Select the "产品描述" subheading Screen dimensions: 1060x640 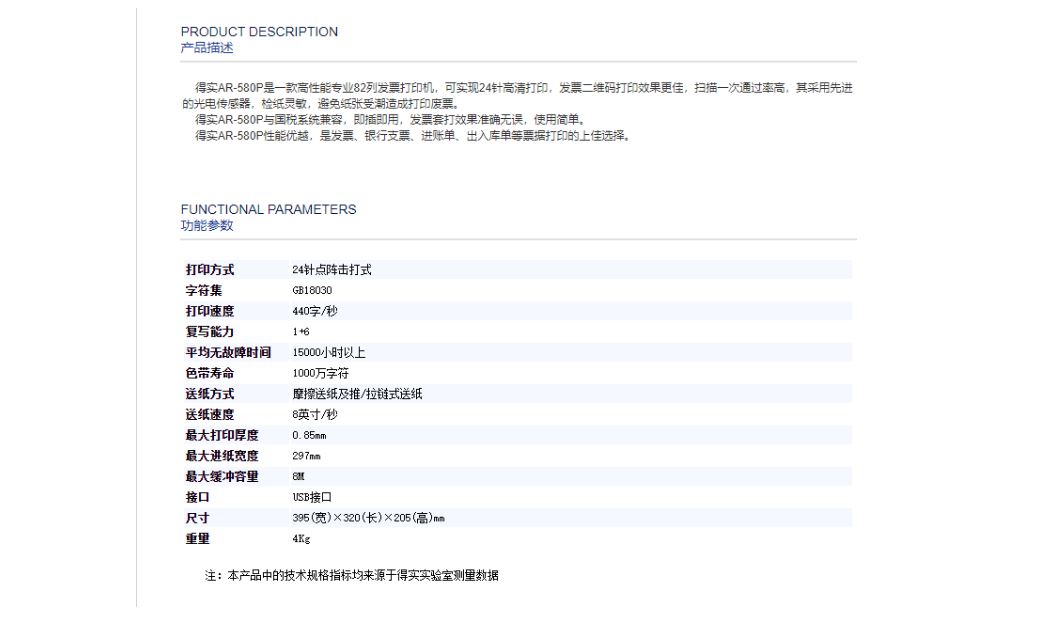(207, 48)
